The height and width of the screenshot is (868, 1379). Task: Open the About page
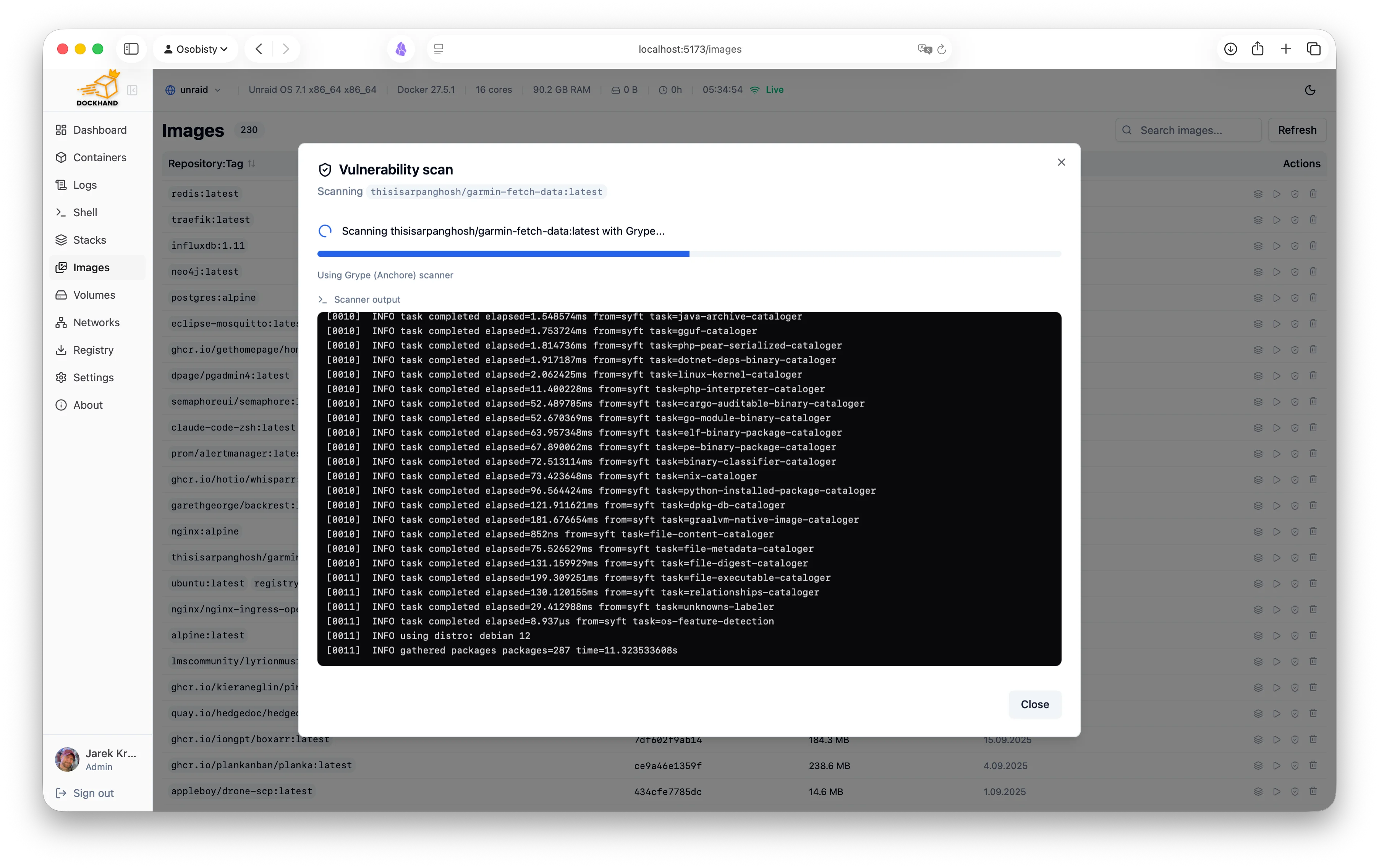pyautogui.click(x=87, y=405)
